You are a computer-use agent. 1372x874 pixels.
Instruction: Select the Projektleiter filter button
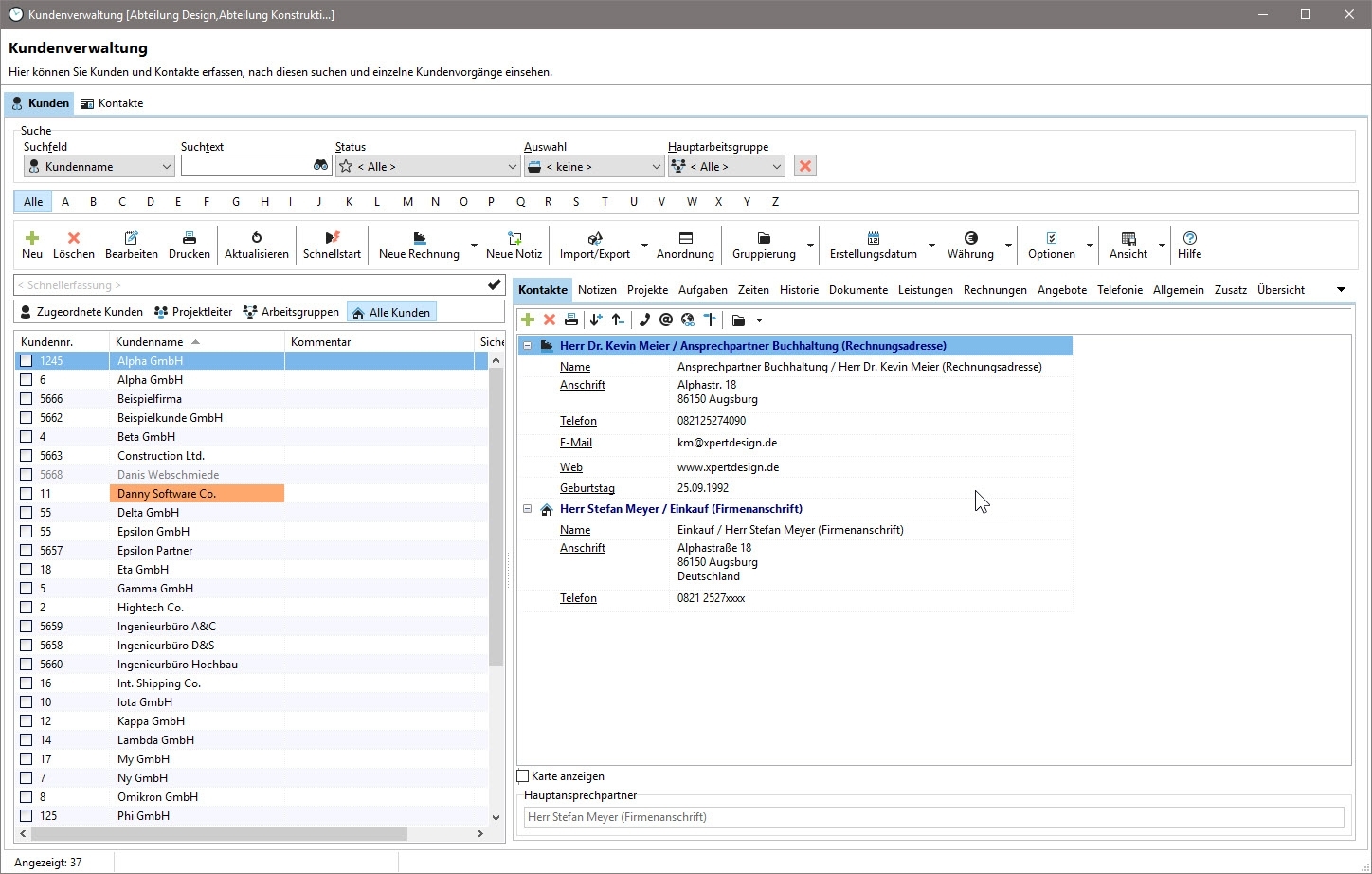[193, 312]
